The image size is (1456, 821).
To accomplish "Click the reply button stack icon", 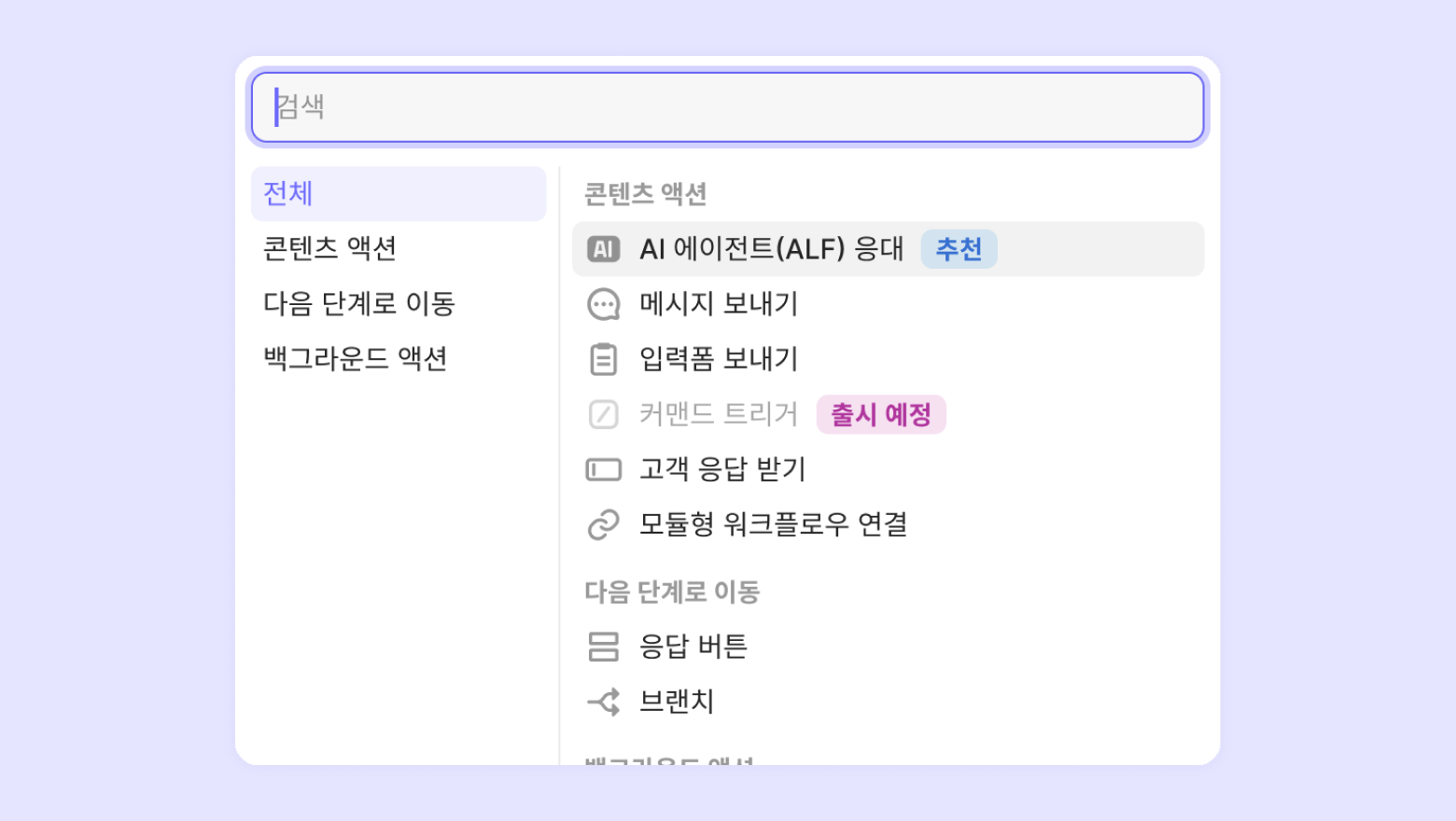I will tap(603, 647).
